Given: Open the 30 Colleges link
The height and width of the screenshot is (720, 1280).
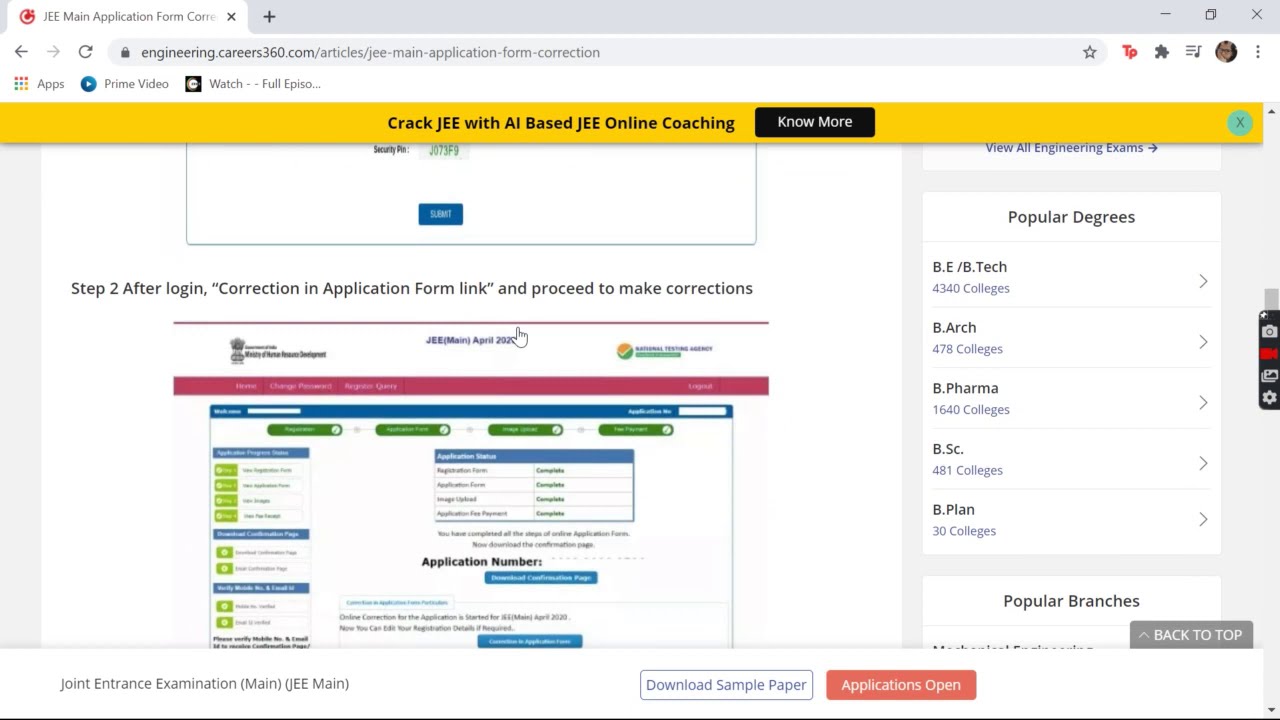Looking at the screenshot, I should 964,531.
